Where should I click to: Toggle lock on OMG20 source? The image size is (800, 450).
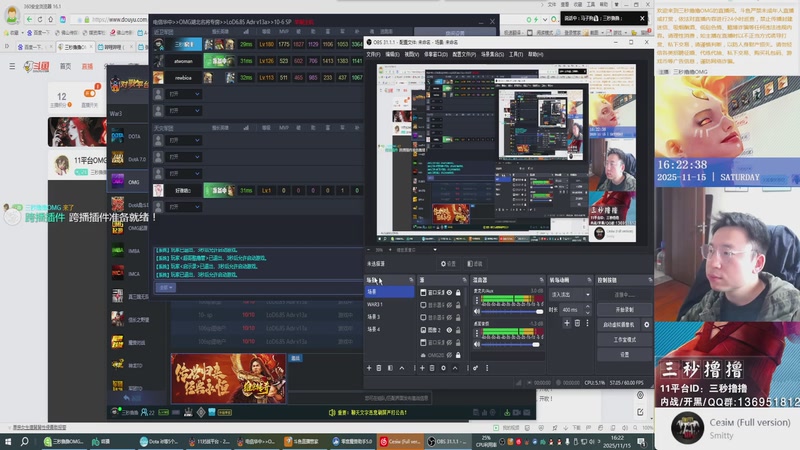(x=458, y=355)
